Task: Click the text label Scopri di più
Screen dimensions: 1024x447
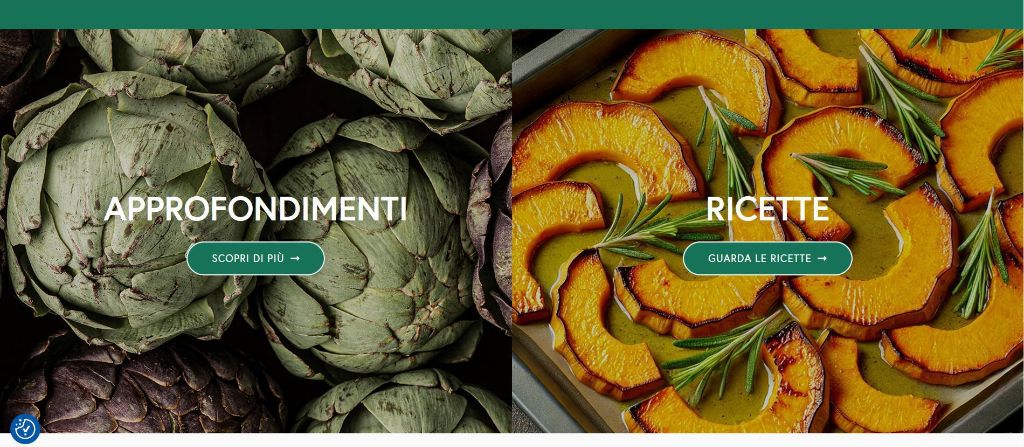Action: [248, 259]
